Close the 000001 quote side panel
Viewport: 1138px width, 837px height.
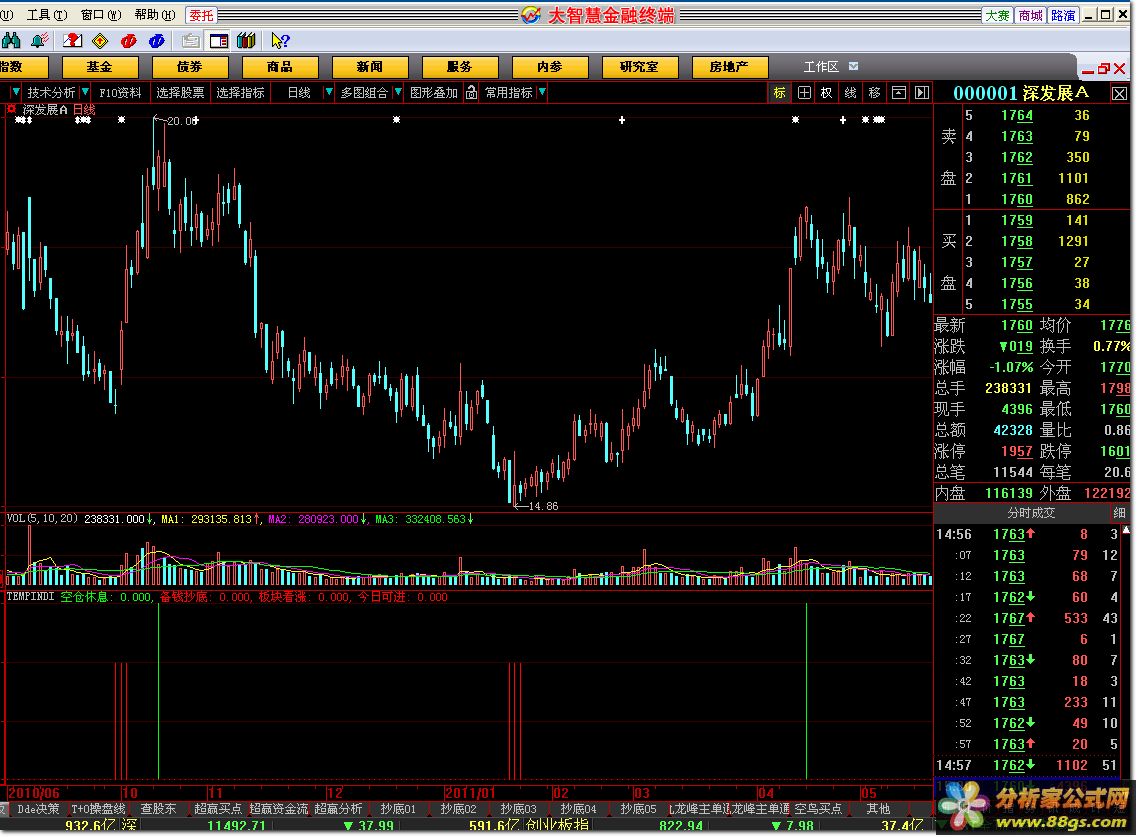coord(1120,94)
